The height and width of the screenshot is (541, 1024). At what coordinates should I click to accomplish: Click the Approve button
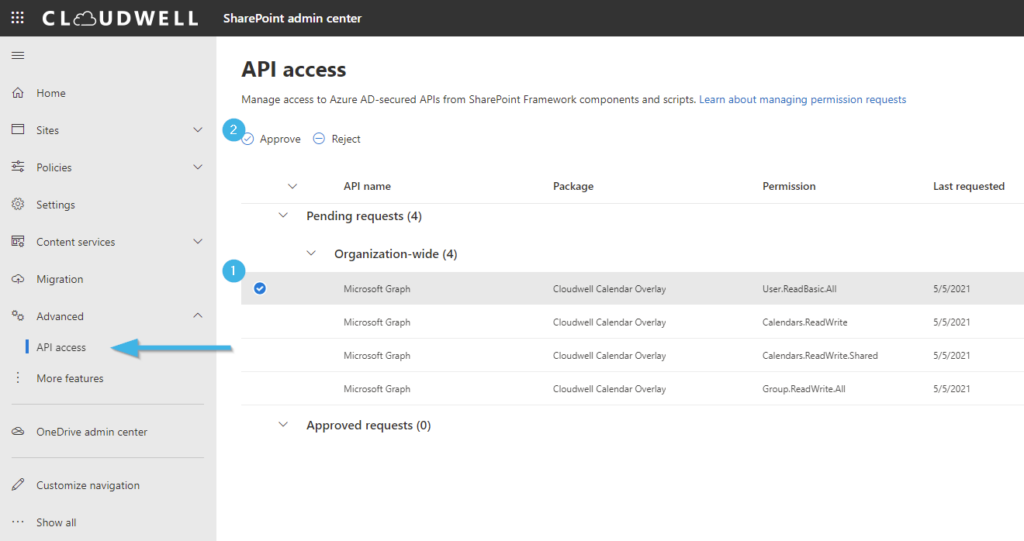272,139
